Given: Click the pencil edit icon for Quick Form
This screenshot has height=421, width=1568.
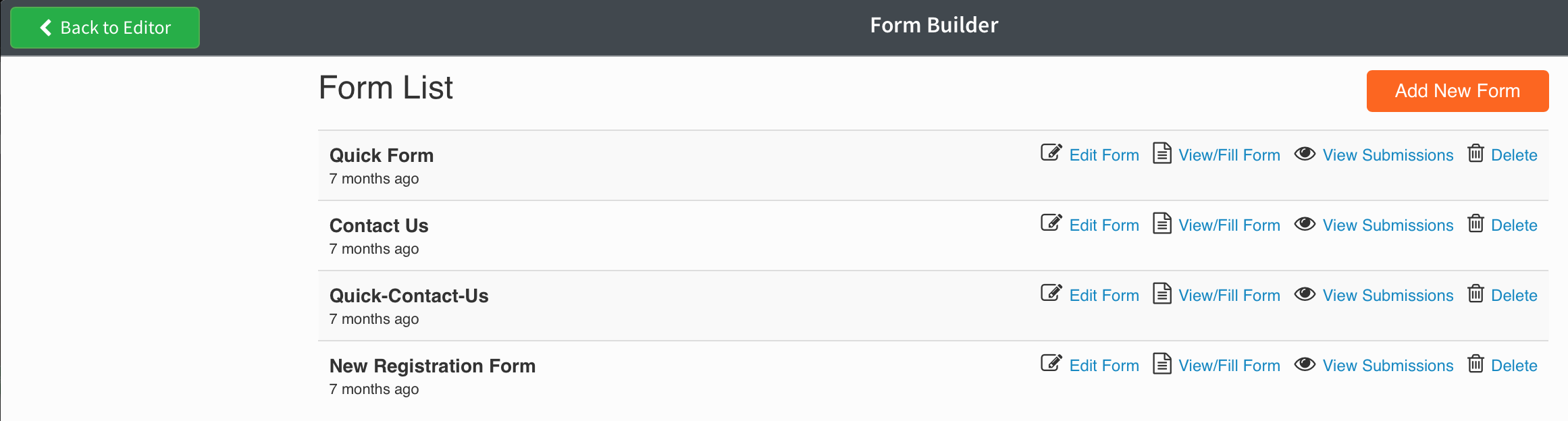Looking at the screenshot, I should click(x=1051, y=153).
